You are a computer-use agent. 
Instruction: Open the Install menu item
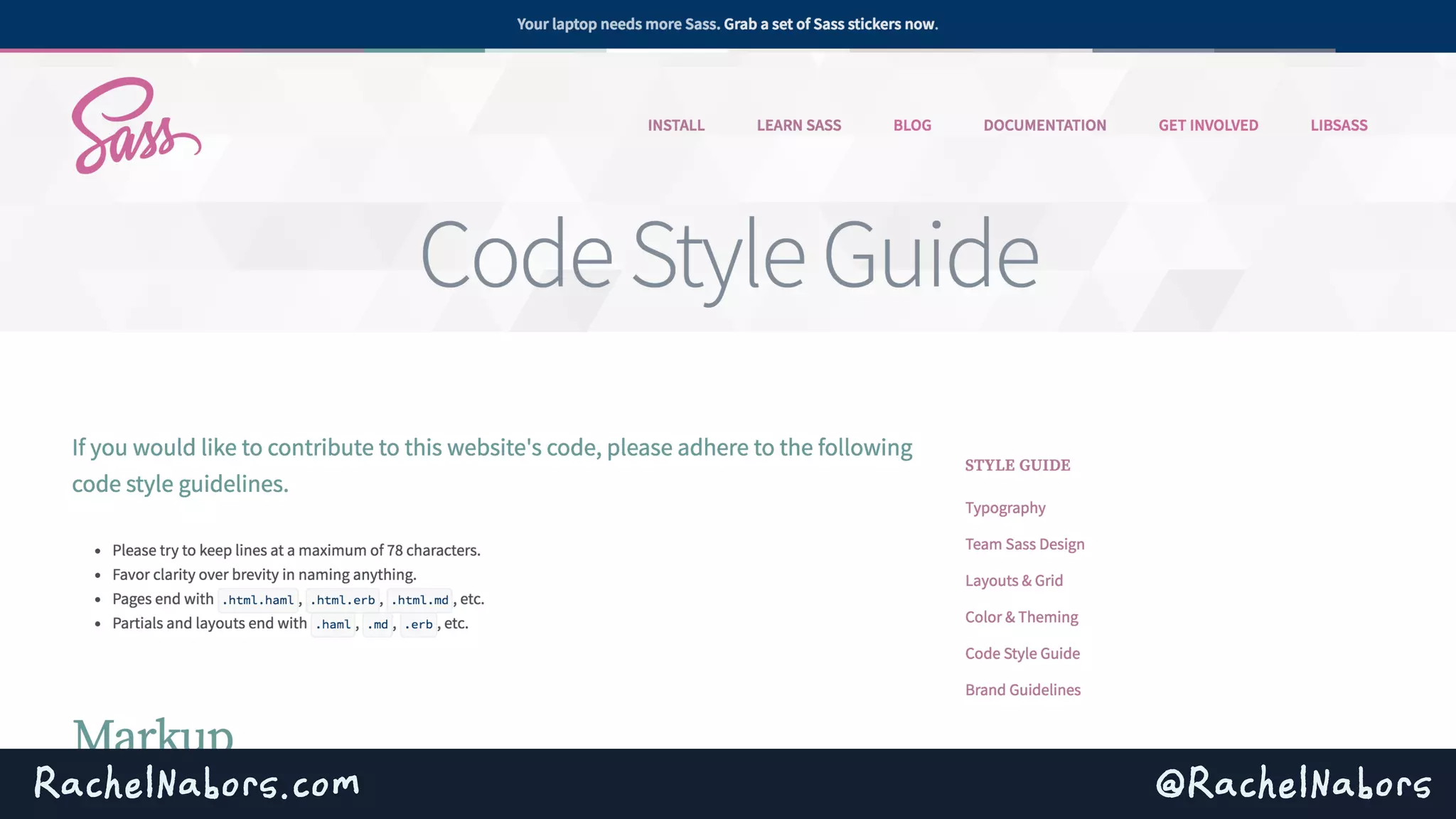pos(675,125)
